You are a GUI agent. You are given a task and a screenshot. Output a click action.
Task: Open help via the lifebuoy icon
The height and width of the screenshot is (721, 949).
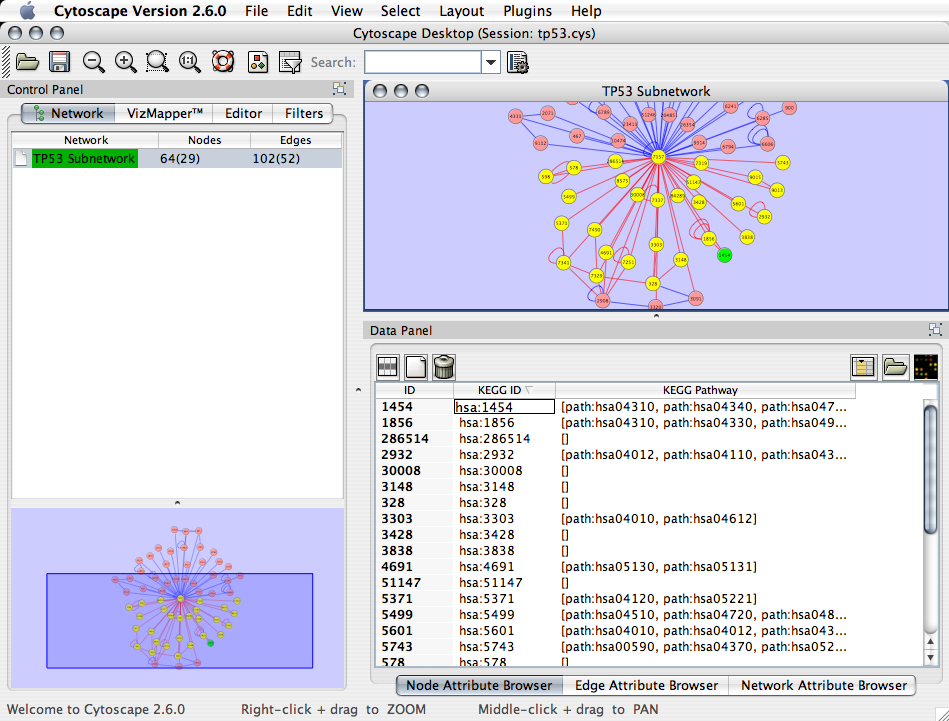click(x=222, y=62)
